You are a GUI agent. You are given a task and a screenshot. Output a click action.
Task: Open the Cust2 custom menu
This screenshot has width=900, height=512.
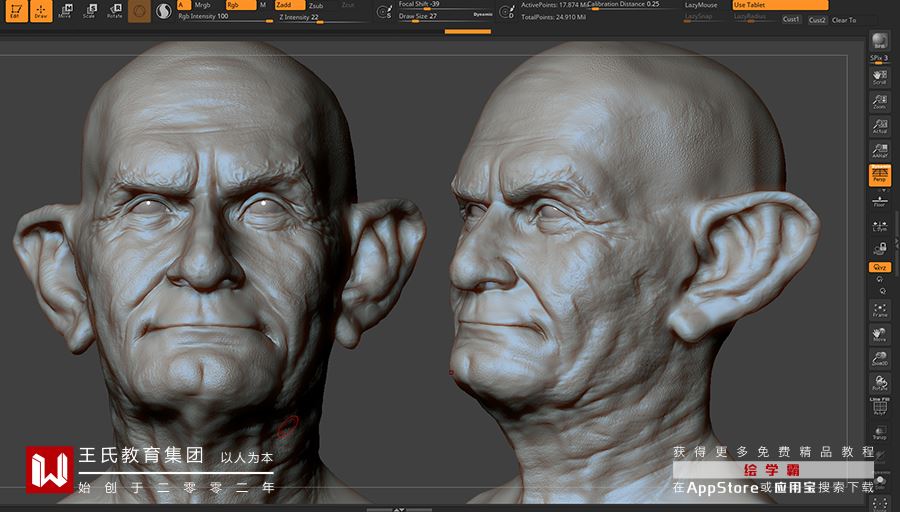[817, 20]
